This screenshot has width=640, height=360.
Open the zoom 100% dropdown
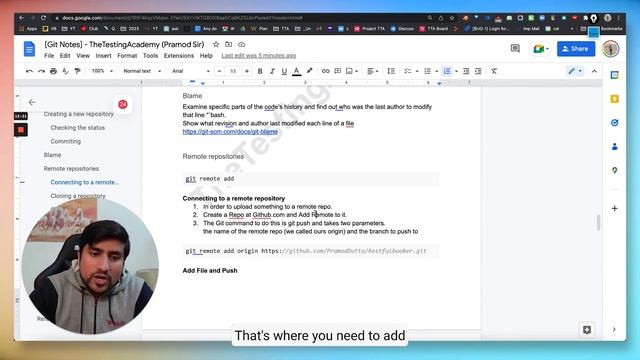(x=102, y=71)
